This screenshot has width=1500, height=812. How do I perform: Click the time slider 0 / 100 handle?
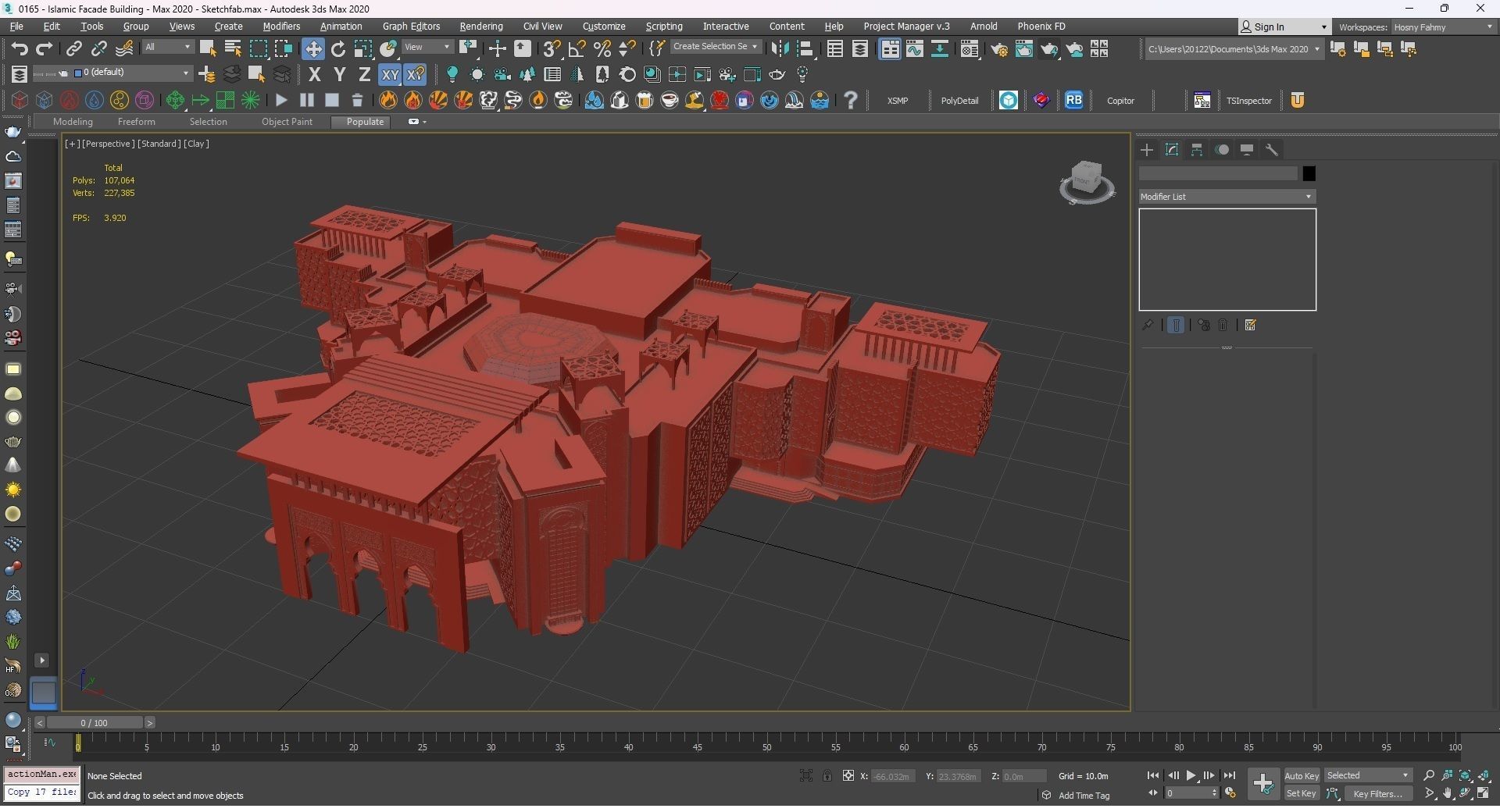(x=94, y=723)
